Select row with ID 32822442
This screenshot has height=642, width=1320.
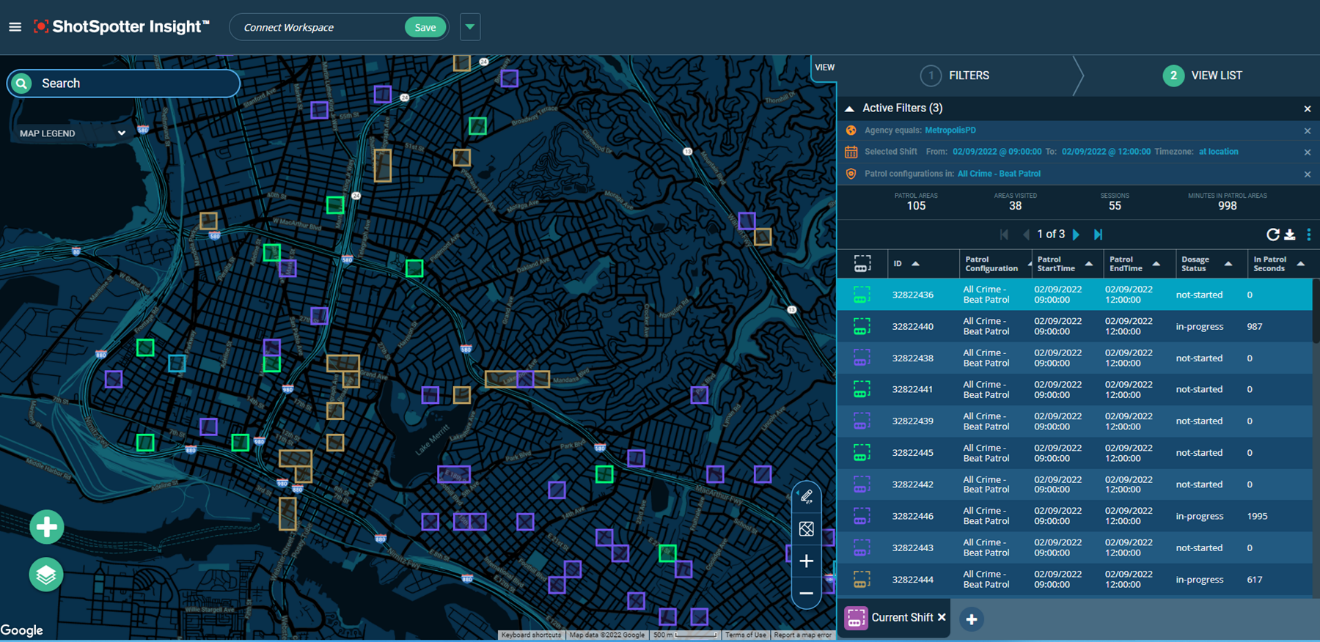1075,484
